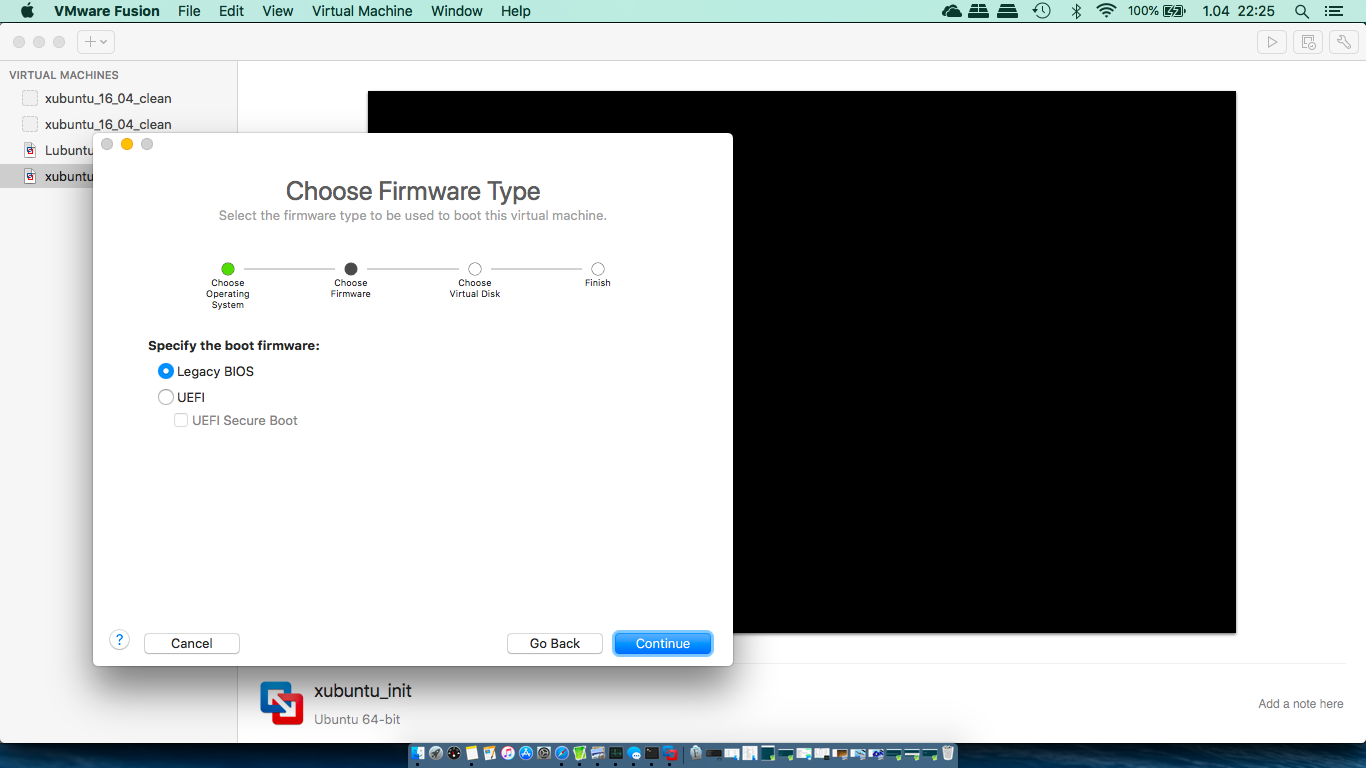Click the Ubuntu 64-bit label
This screenshot has width=1366, height=768.
click(x=357, y=719)
